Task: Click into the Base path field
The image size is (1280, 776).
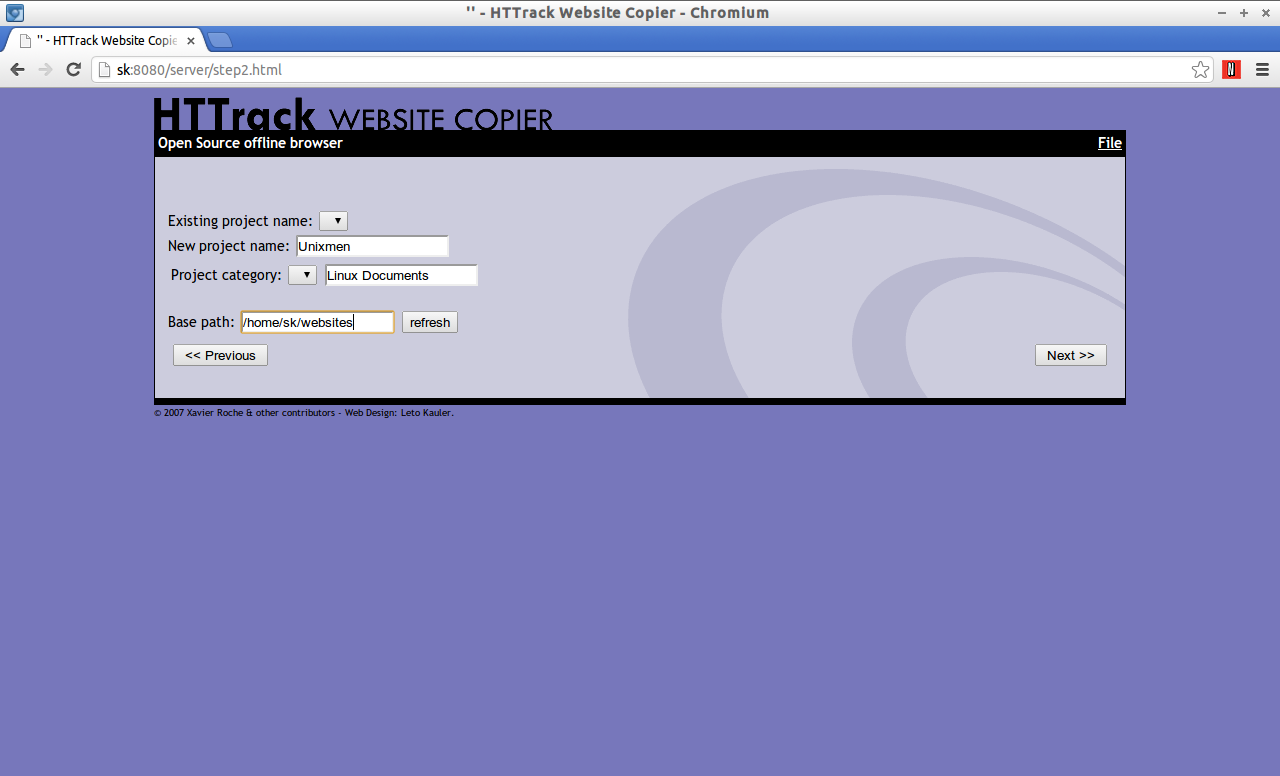Action: pos(318,322)
